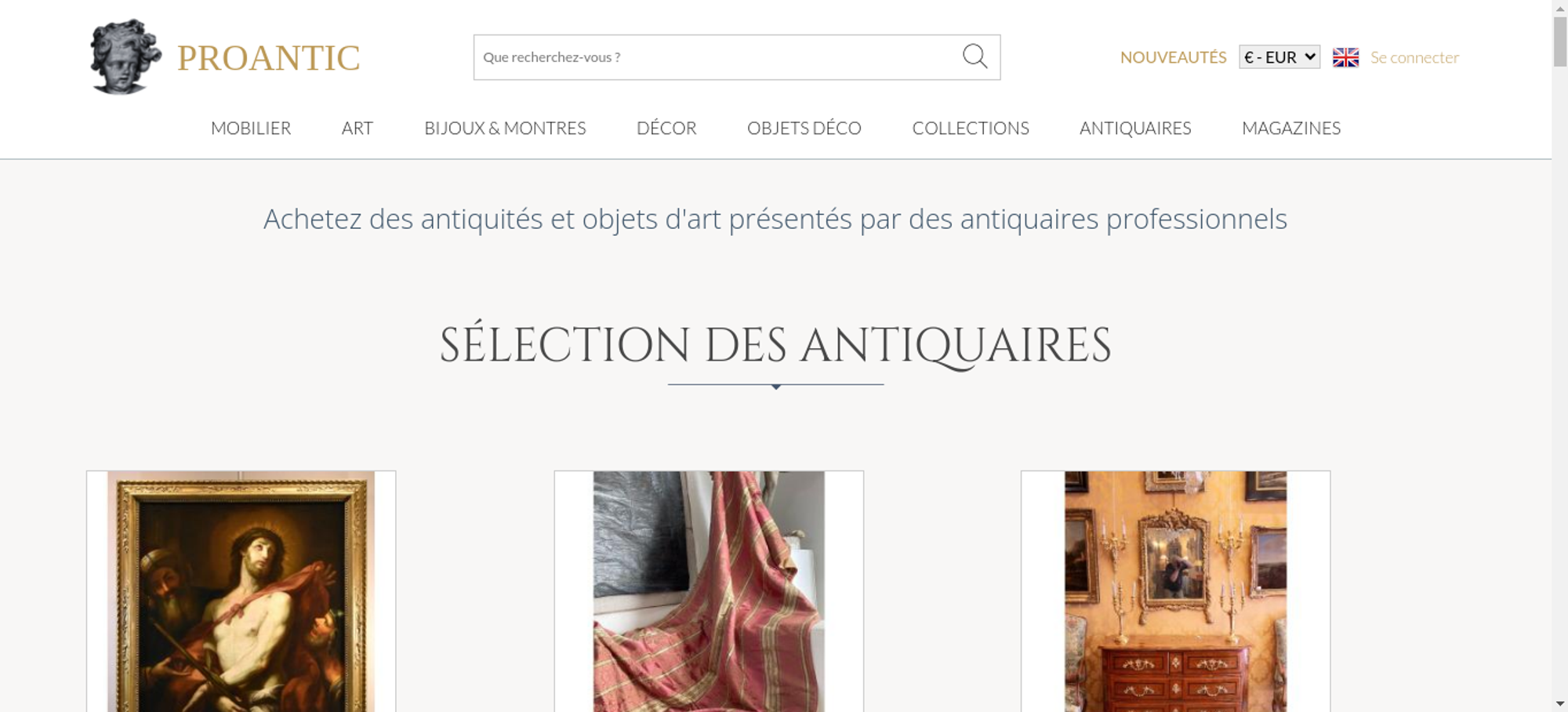Image resolution: width=1568 pixels, height=712 pixels.
Task: Click the page vertical scrollbar thumb
Action: pos(1560,41)
